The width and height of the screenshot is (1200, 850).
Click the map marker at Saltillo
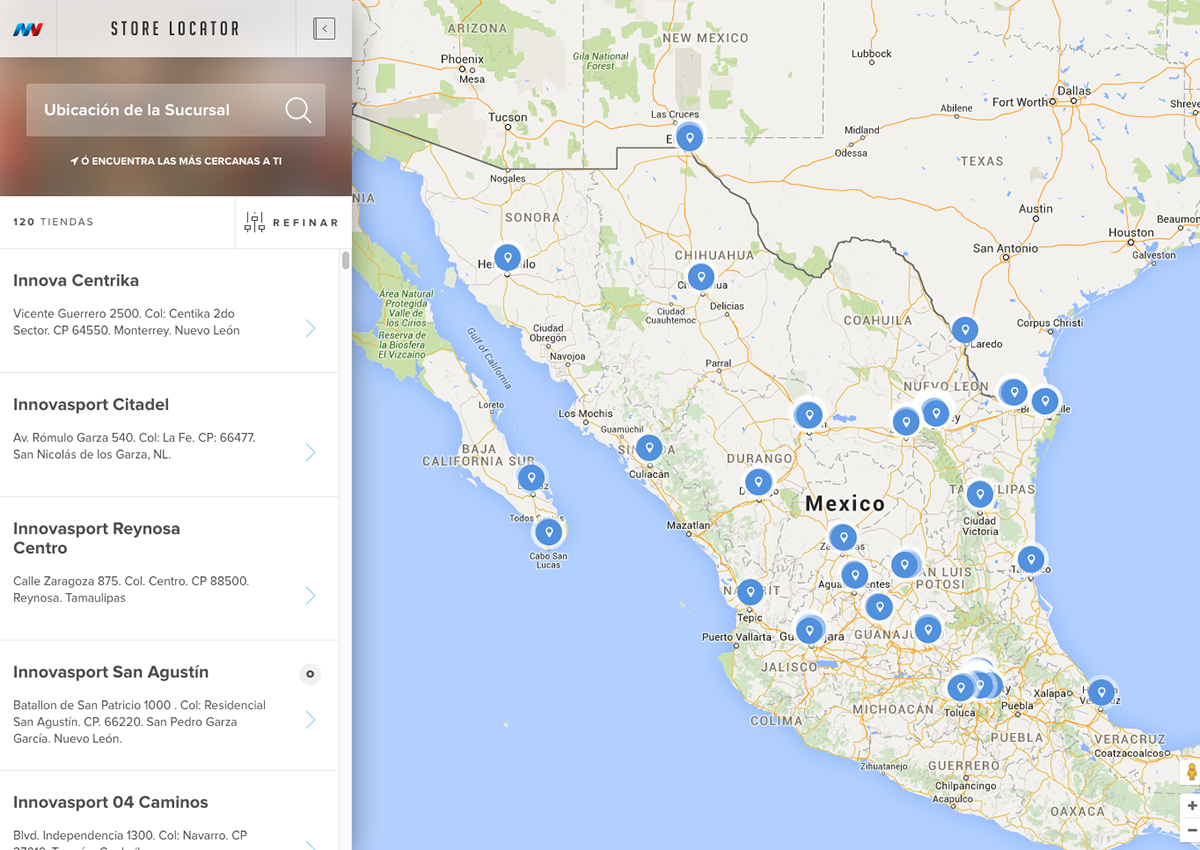point(906,421)
